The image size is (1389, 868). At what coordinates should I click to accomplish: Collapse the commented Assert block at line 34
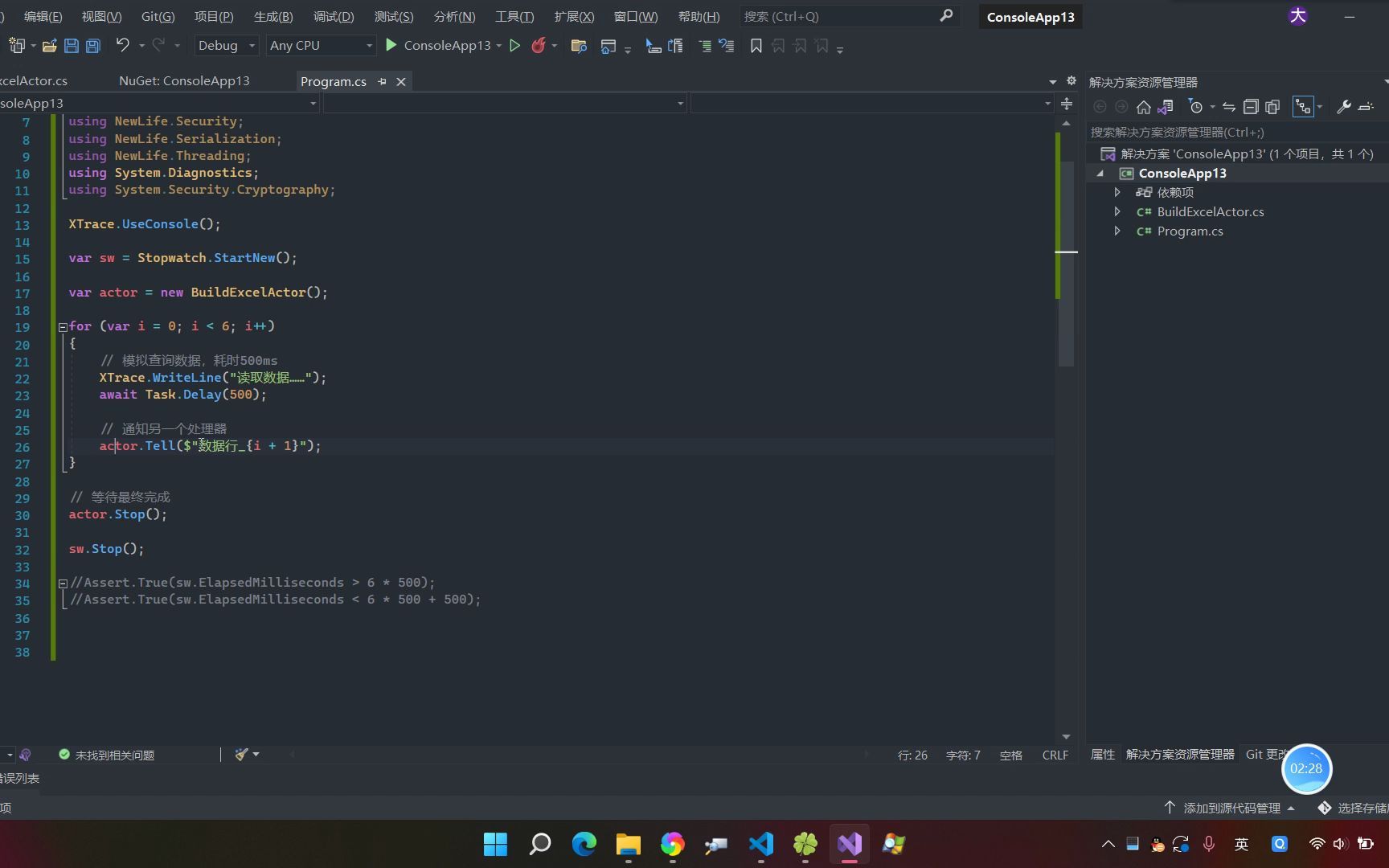click(63, 583)
